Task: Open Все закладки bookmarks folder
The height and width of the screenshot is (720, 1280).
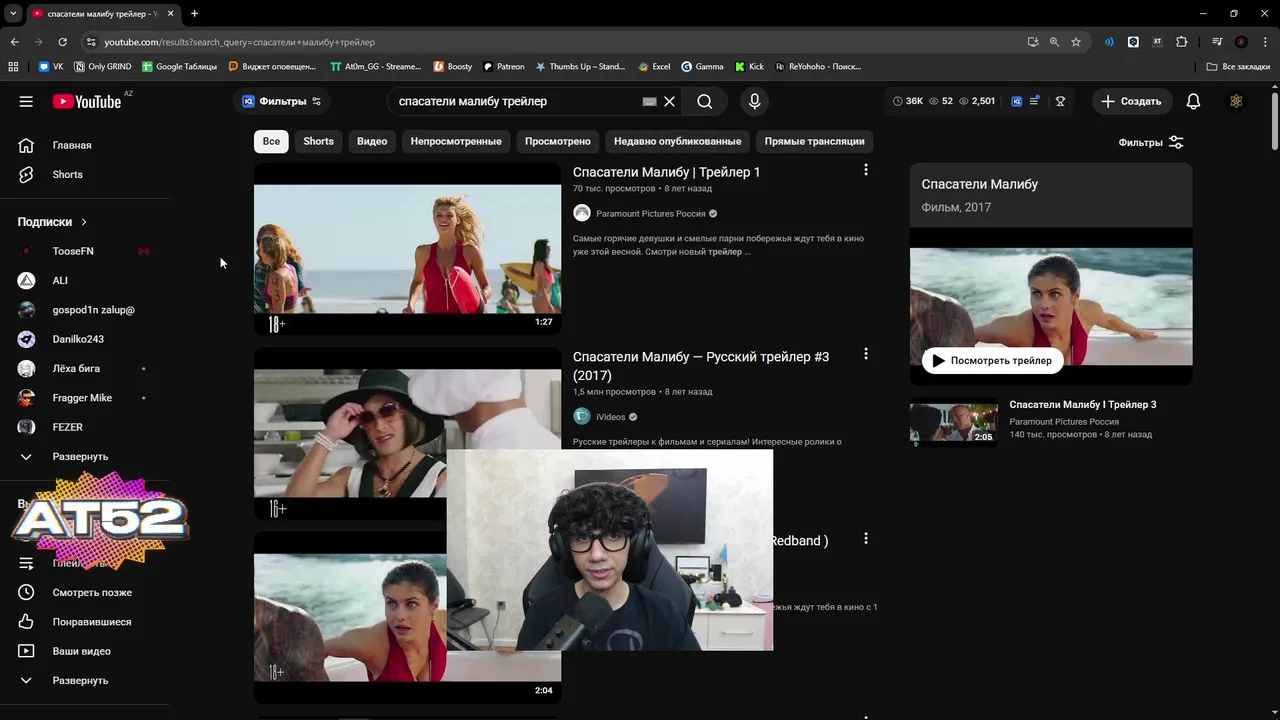Action: [1238, 66]
